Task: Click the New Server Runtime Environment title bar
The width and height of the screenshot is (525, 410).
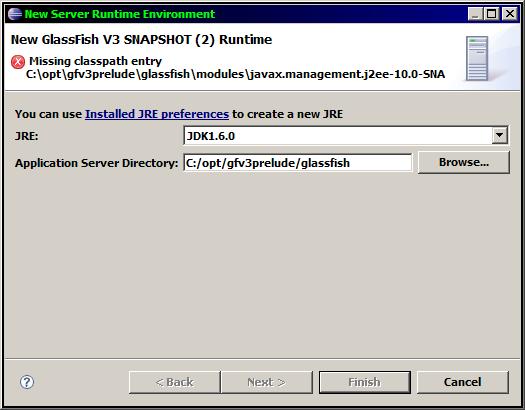Action: coord(234,14)
